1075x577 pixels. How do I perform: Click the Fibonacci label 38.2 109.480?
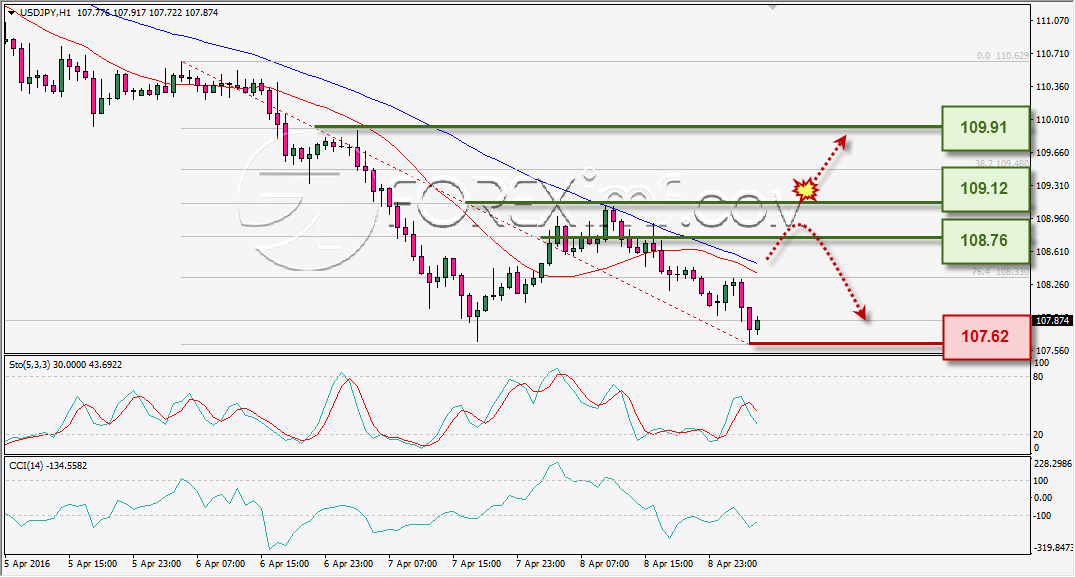click(1002, 163)
